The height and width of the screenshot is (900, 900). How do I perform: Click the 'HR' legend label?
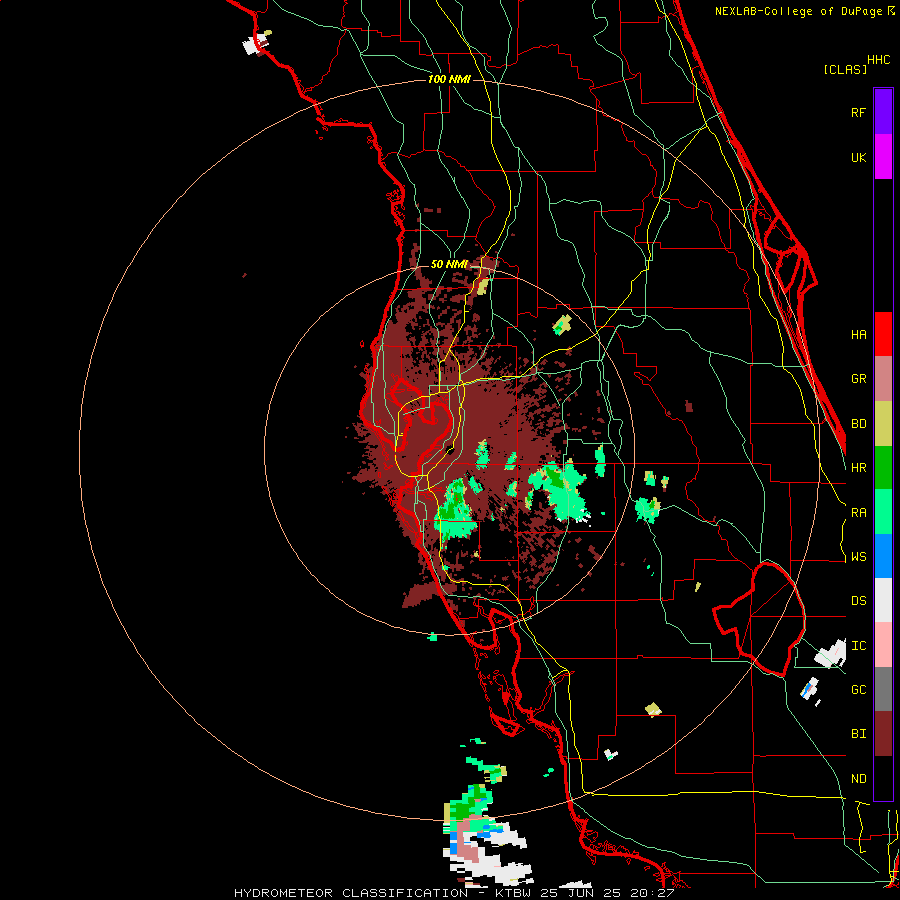coord(858,468)
